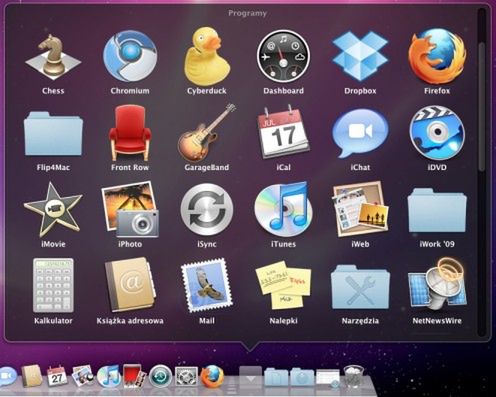Click the iTunes icon in the Dock
Screen dimensions: 496x397
click(x=108, y=376)
